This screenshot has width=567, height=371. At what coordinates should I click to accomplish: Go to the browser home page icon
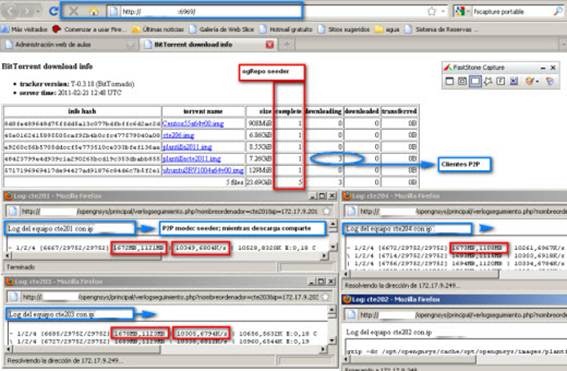pyautogui.click(x=94, y=12)
